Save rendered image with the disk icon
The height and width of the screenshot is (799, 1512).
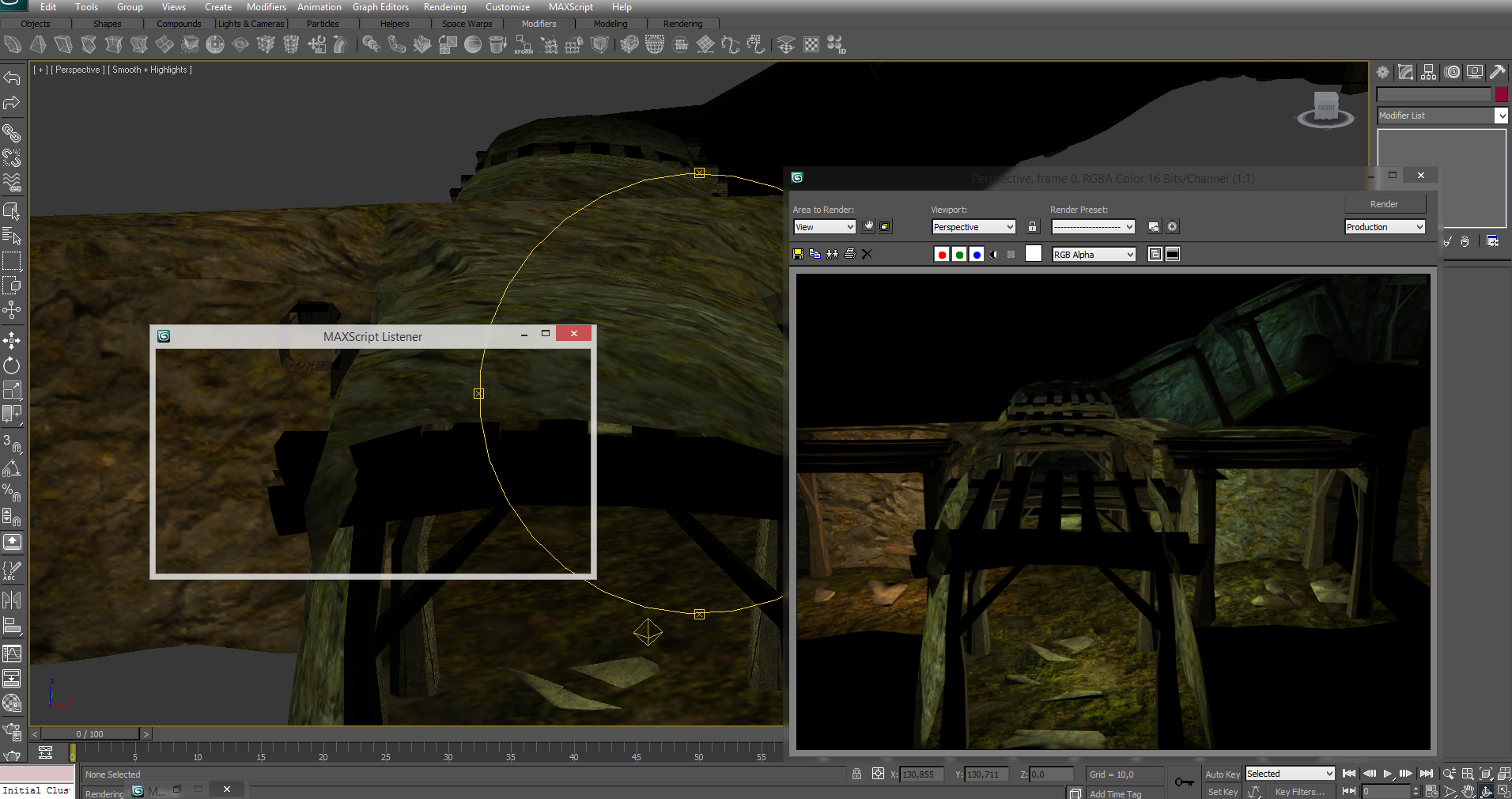point(798,254)
